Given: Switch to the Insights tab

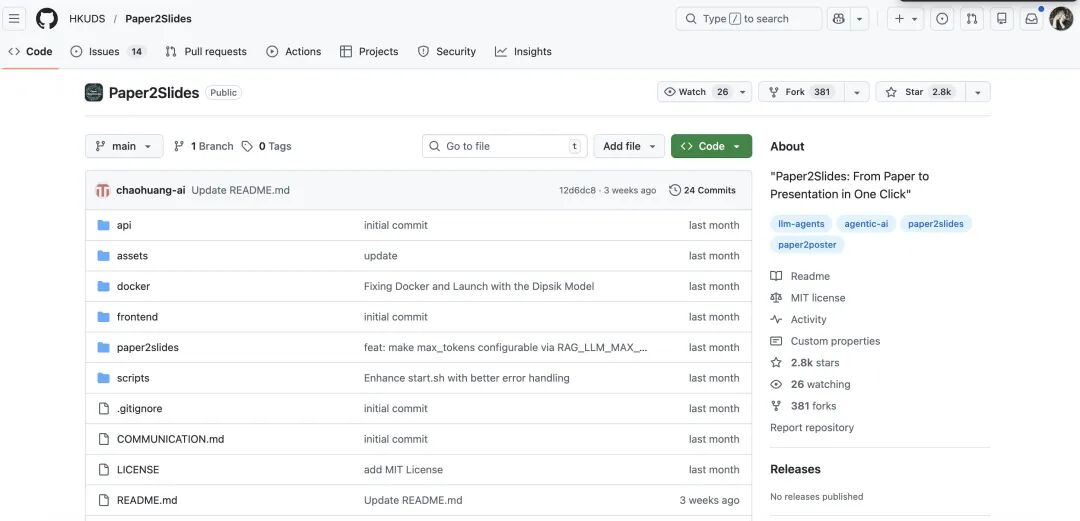Looking at the screenshot, I should point(523,52).
